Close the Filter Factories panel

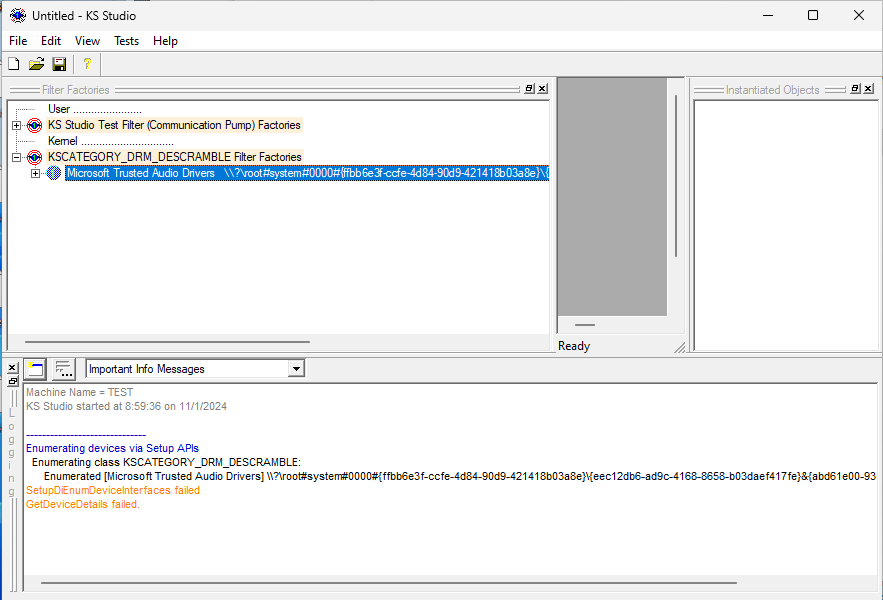(542, 88)
